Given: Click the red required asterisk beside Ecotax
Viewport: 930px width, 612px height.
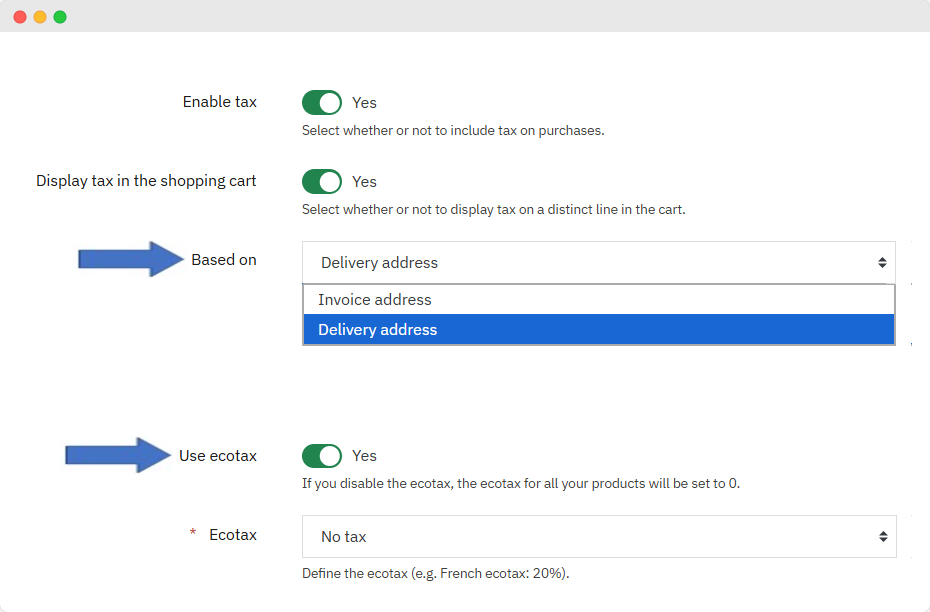Looking at the screenshot, I should coord(193,534).
